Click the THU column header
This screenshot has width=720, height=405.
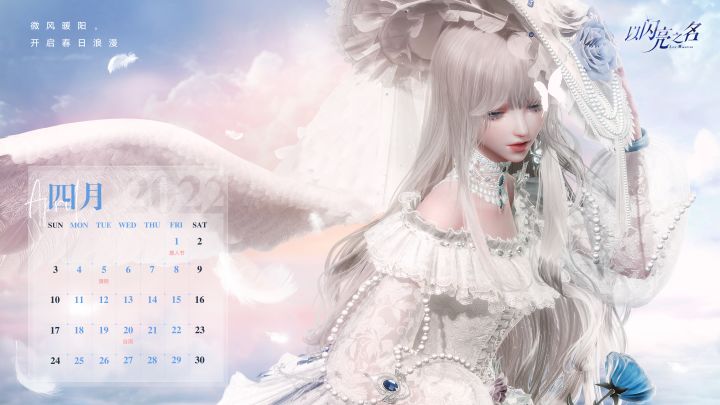(152, 225)
